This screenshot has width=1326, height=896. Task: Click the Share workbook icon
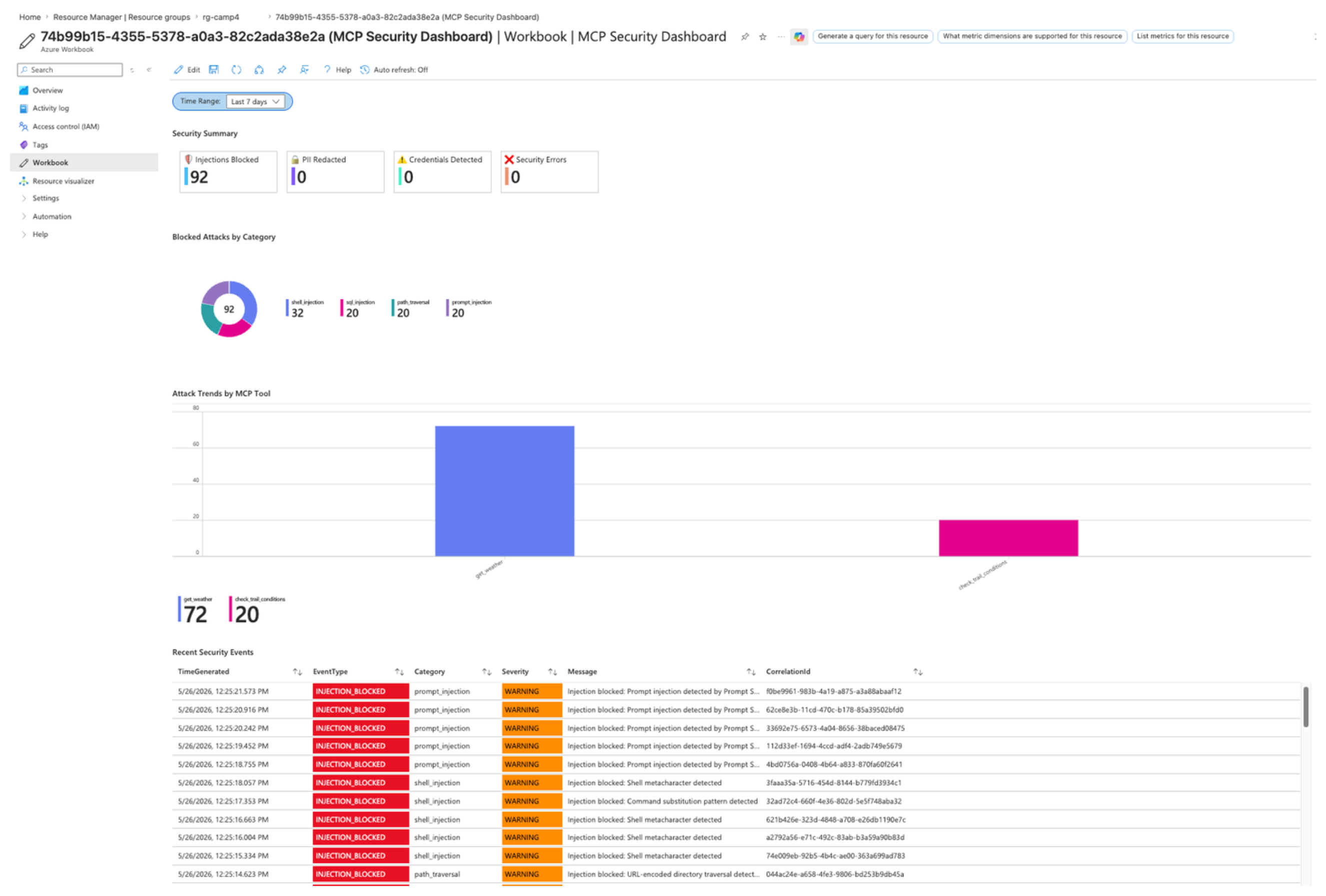[x=259, y=69]
